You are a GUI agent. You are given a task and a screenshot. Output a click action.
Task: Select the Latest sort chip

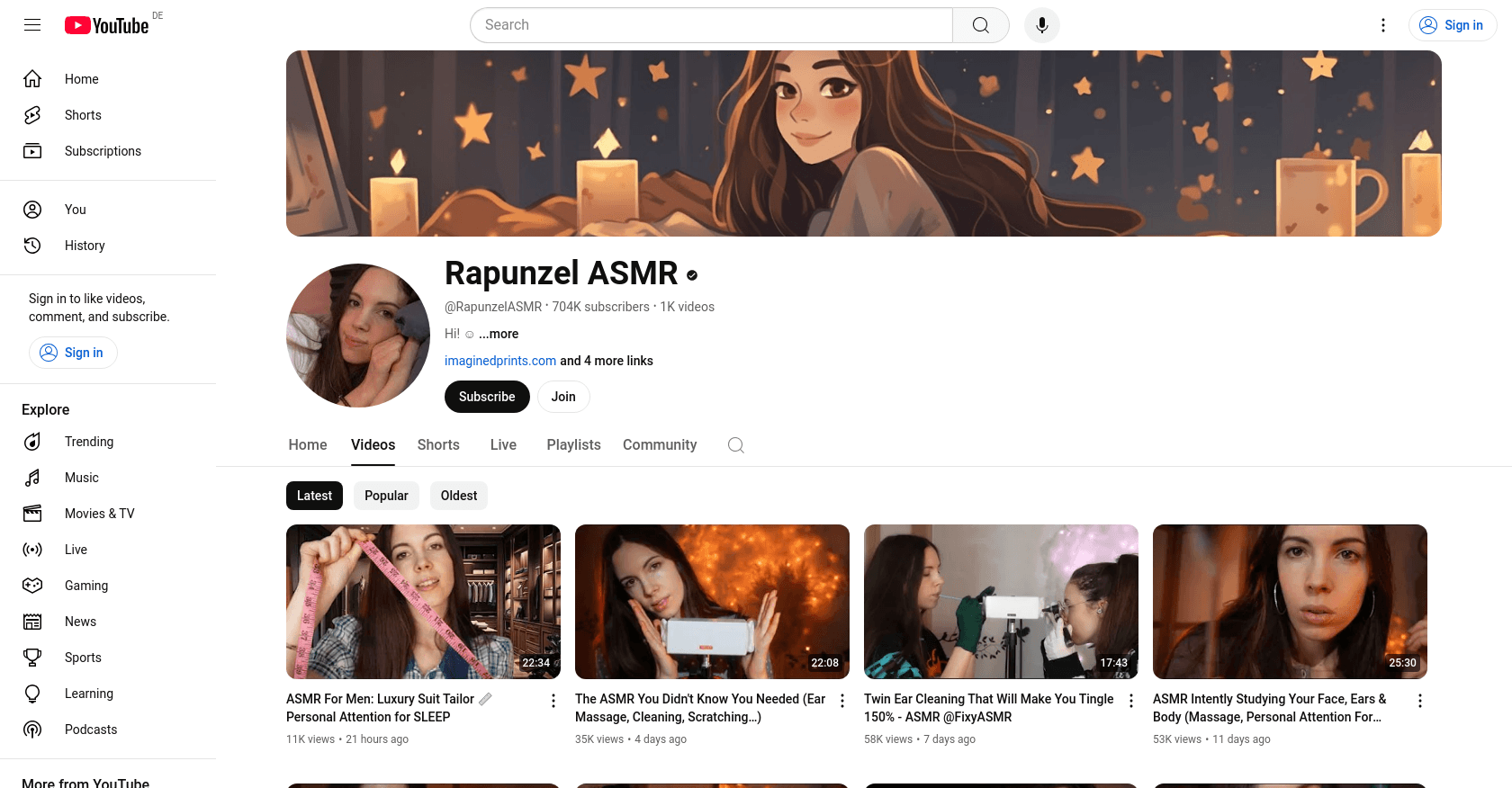pyautogui.click(x=314, y=496)
